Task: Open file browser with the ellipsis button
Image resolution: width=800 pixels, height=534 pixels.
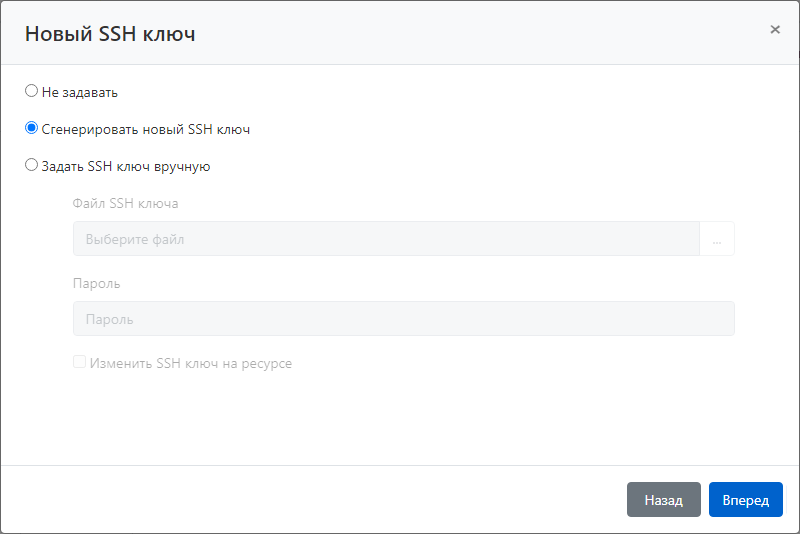Action: pyautogui.click(x=717, y=239)
